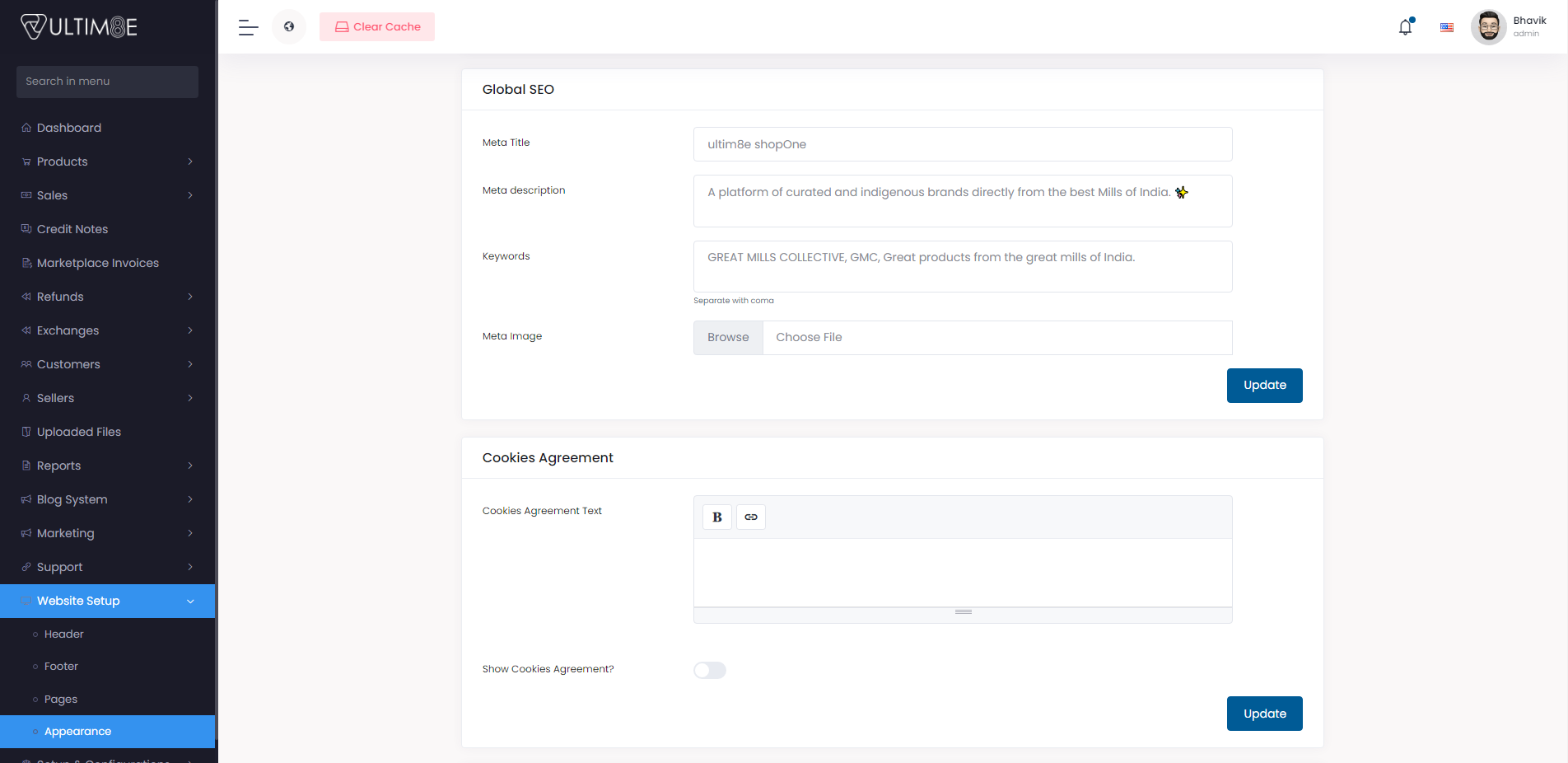Apply bold in Cookies Agreement editor
Viewport: 1568px width, 763px height.
point(716,517)
